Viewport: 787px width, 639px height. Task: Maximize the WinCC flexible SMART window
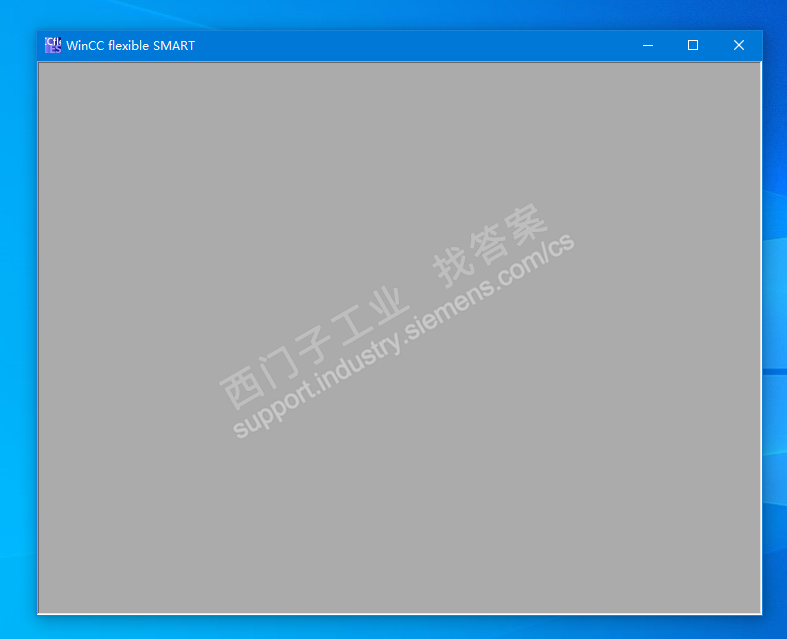[x=693, y=45]
